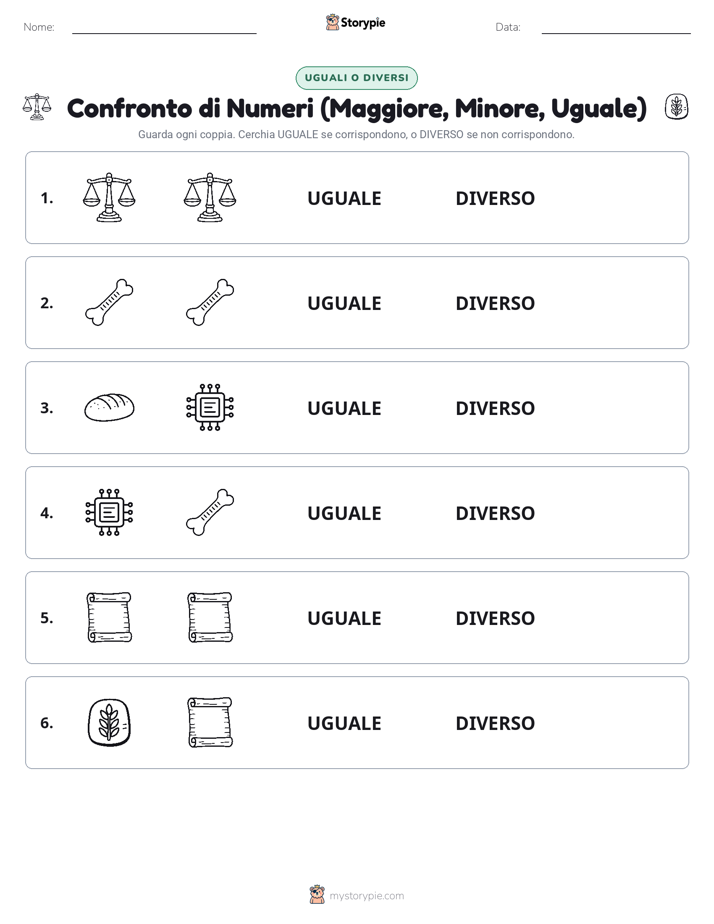Click the scroll icon in row 6

coord(210,722)
